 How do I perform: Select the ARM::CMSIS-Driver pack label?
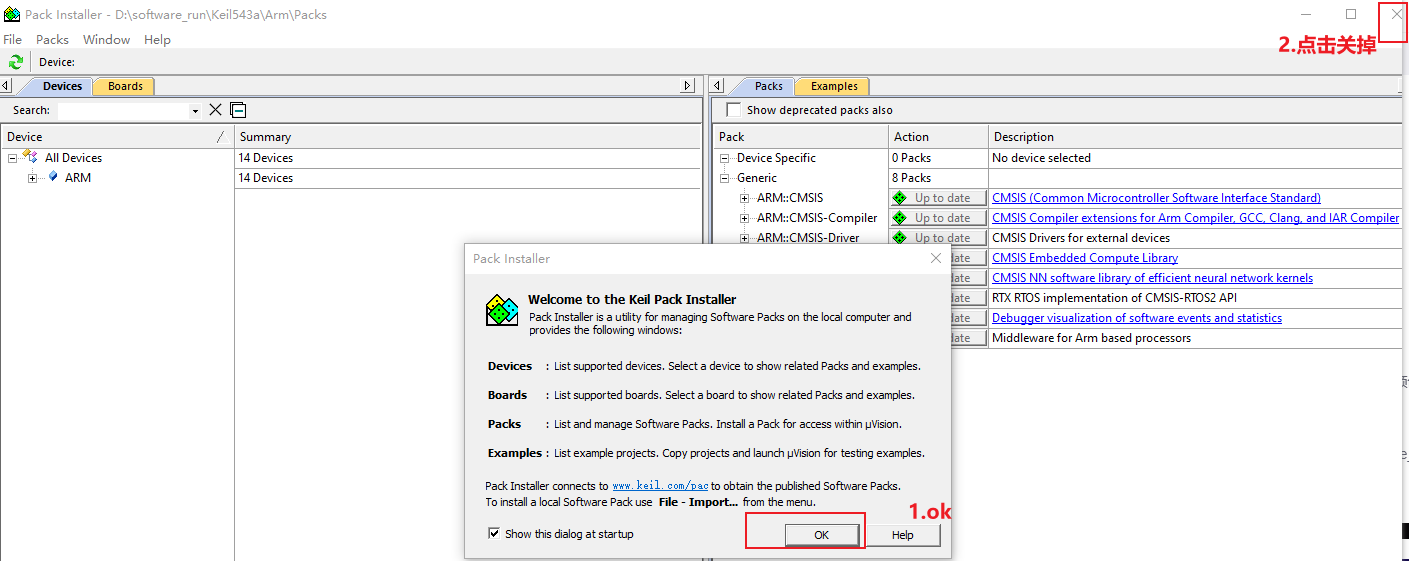pyautogui.click(x=808, y=238)
